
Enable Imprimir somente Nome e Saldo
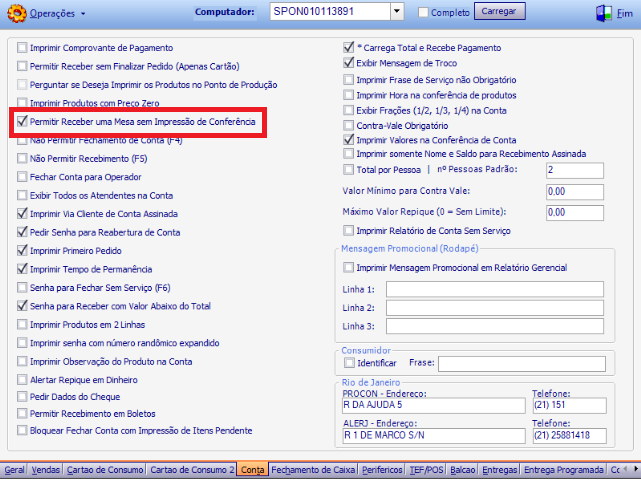(348, 154)
